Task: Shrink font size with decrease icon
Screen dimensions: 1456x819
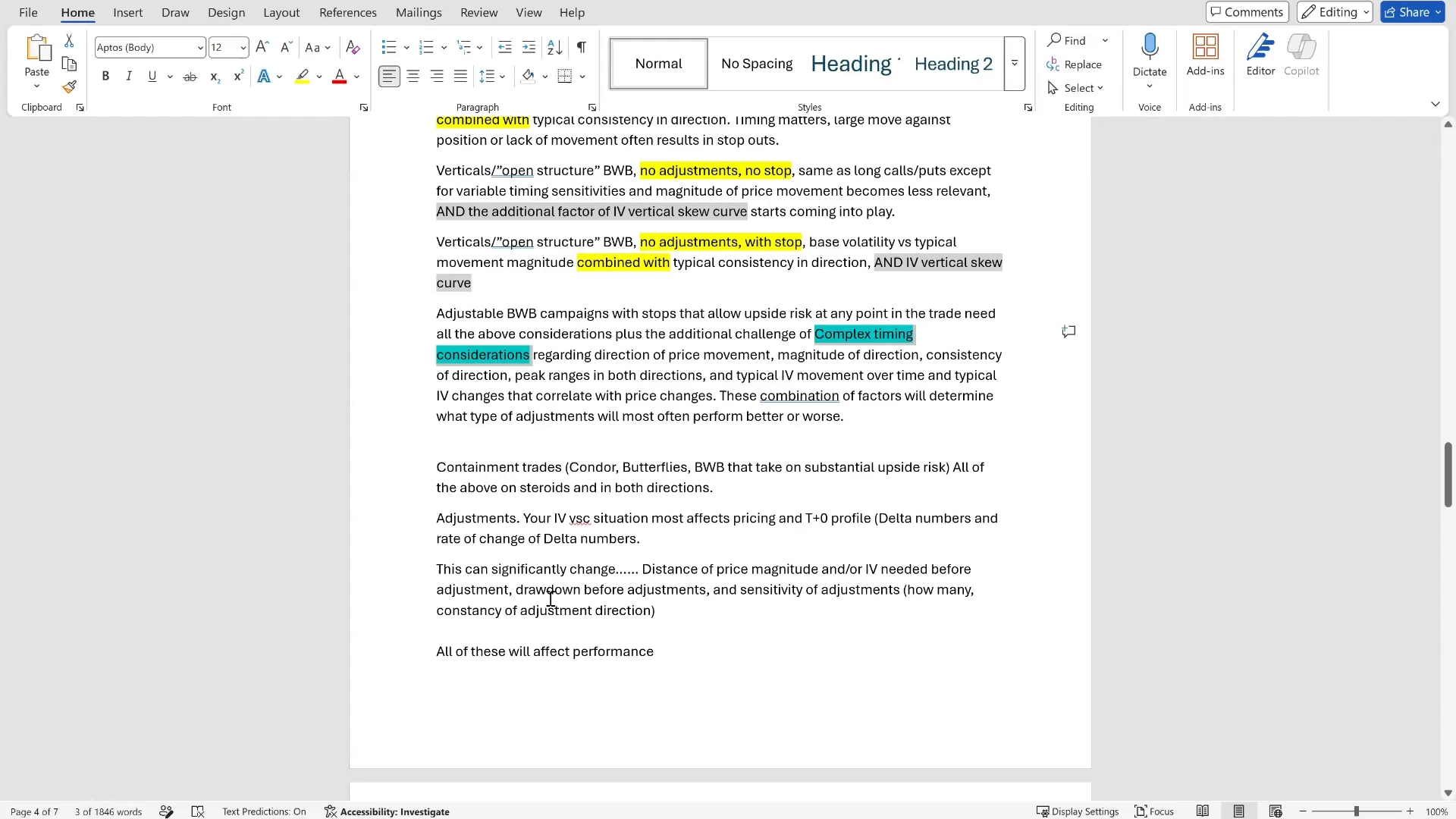Action: 286,47
